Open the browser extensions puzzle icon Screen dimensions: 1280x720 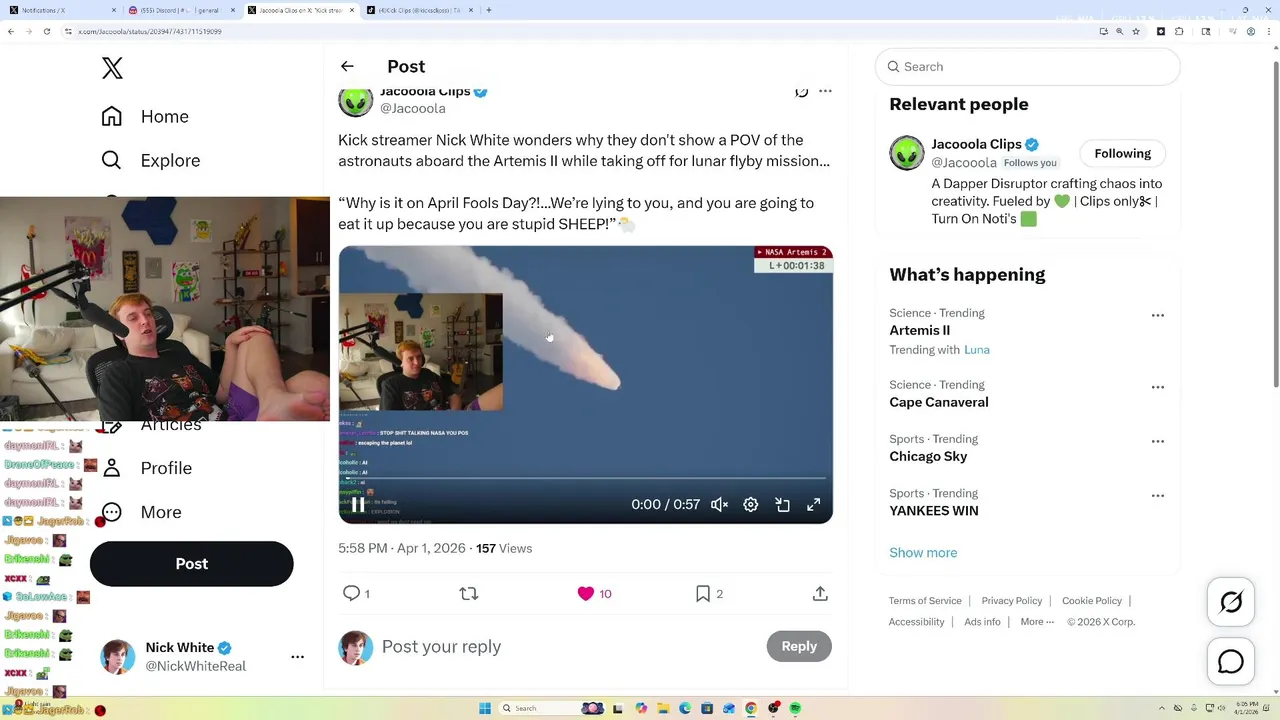pyautogui.click(x=1179, y=31)
